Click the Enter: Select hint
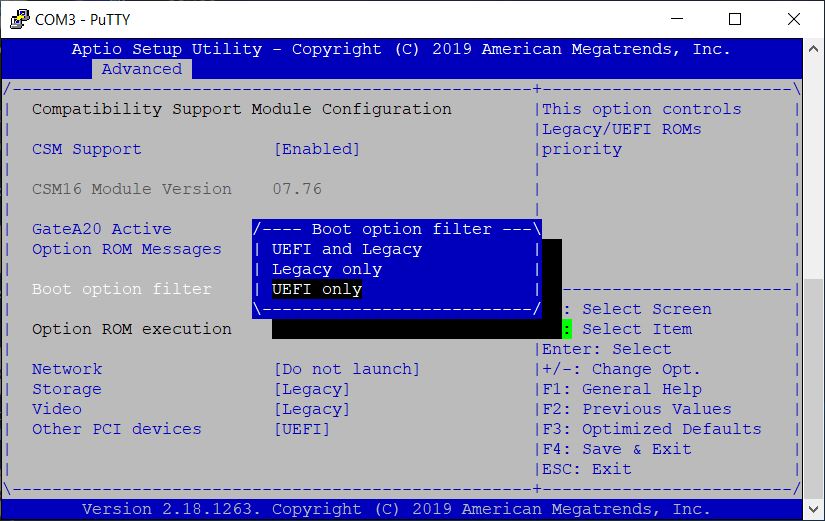825x521 pixels. pyautogui.click(x=607, y=349)
